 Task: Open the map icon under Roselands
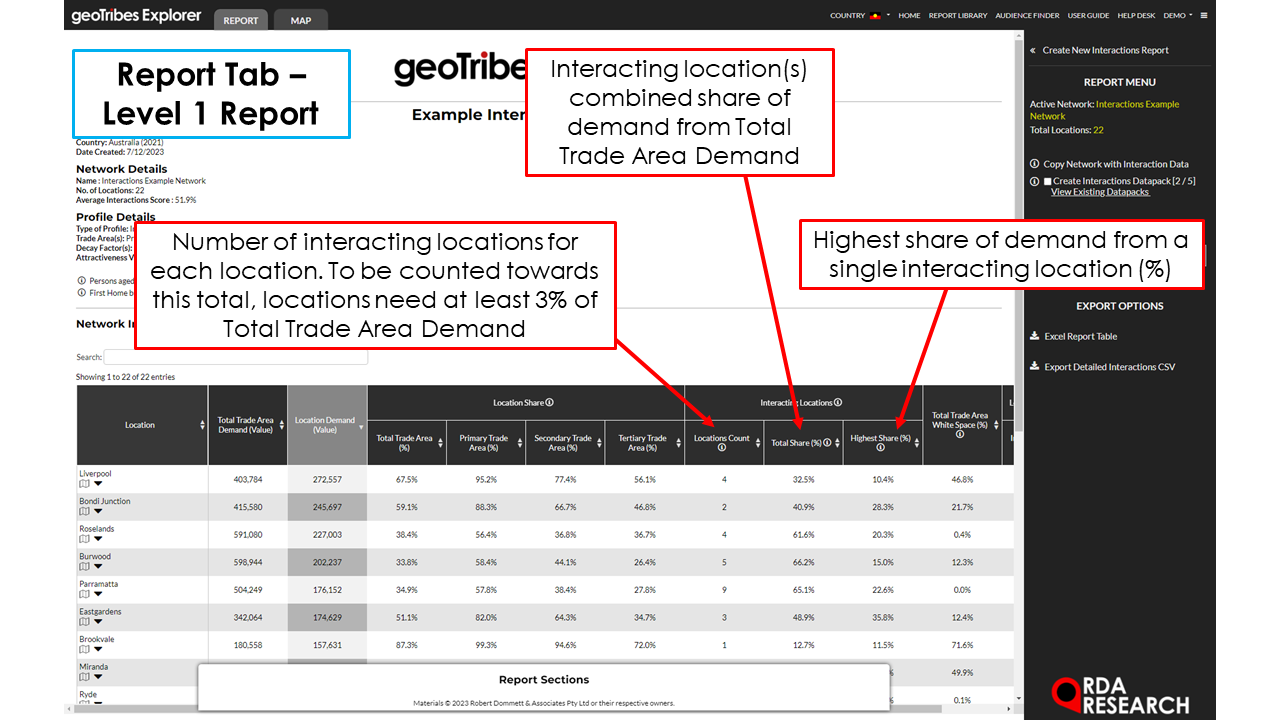(84, 539)
